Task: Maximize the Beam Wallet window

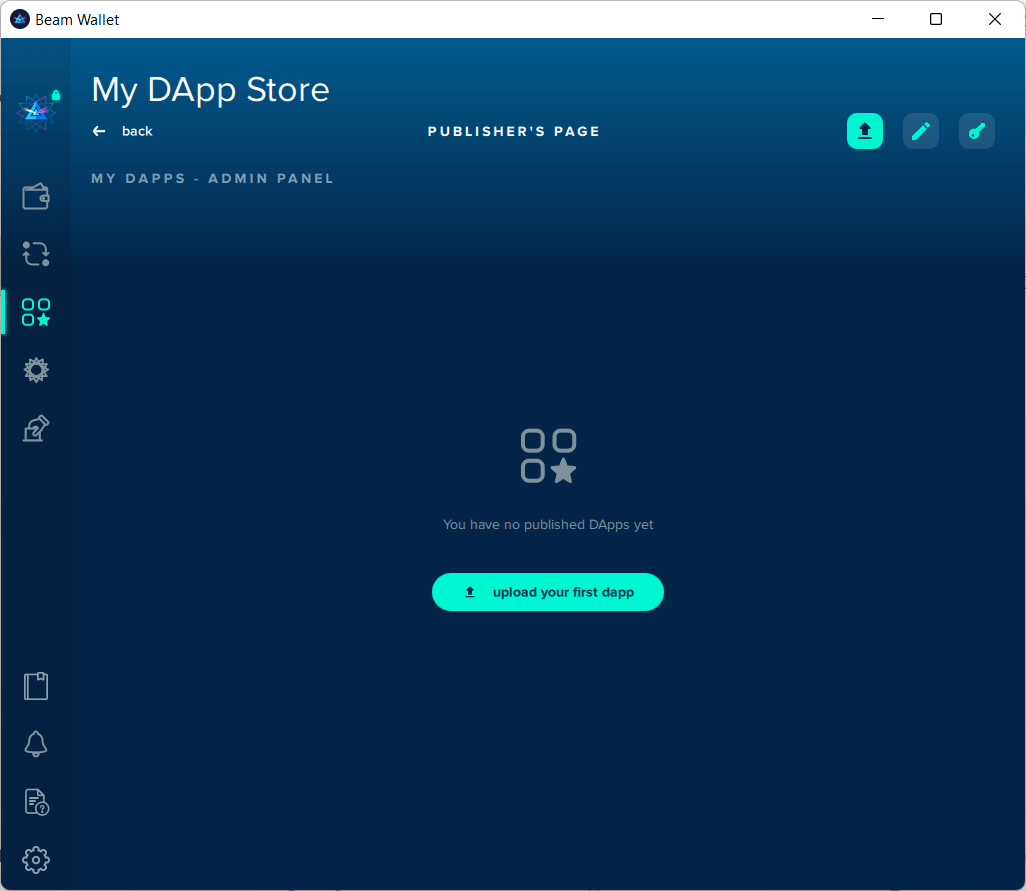Action: click(936, 19)
